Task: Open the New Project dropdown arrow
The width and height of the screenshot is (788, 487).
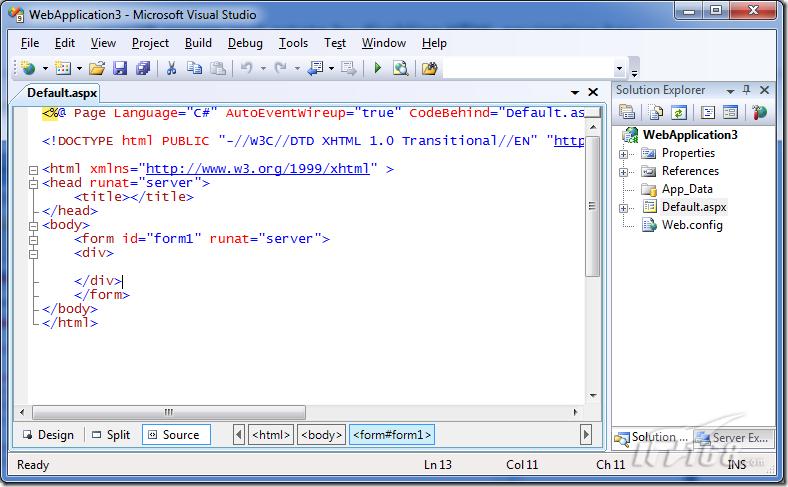Action: click(x=45, y=68)
